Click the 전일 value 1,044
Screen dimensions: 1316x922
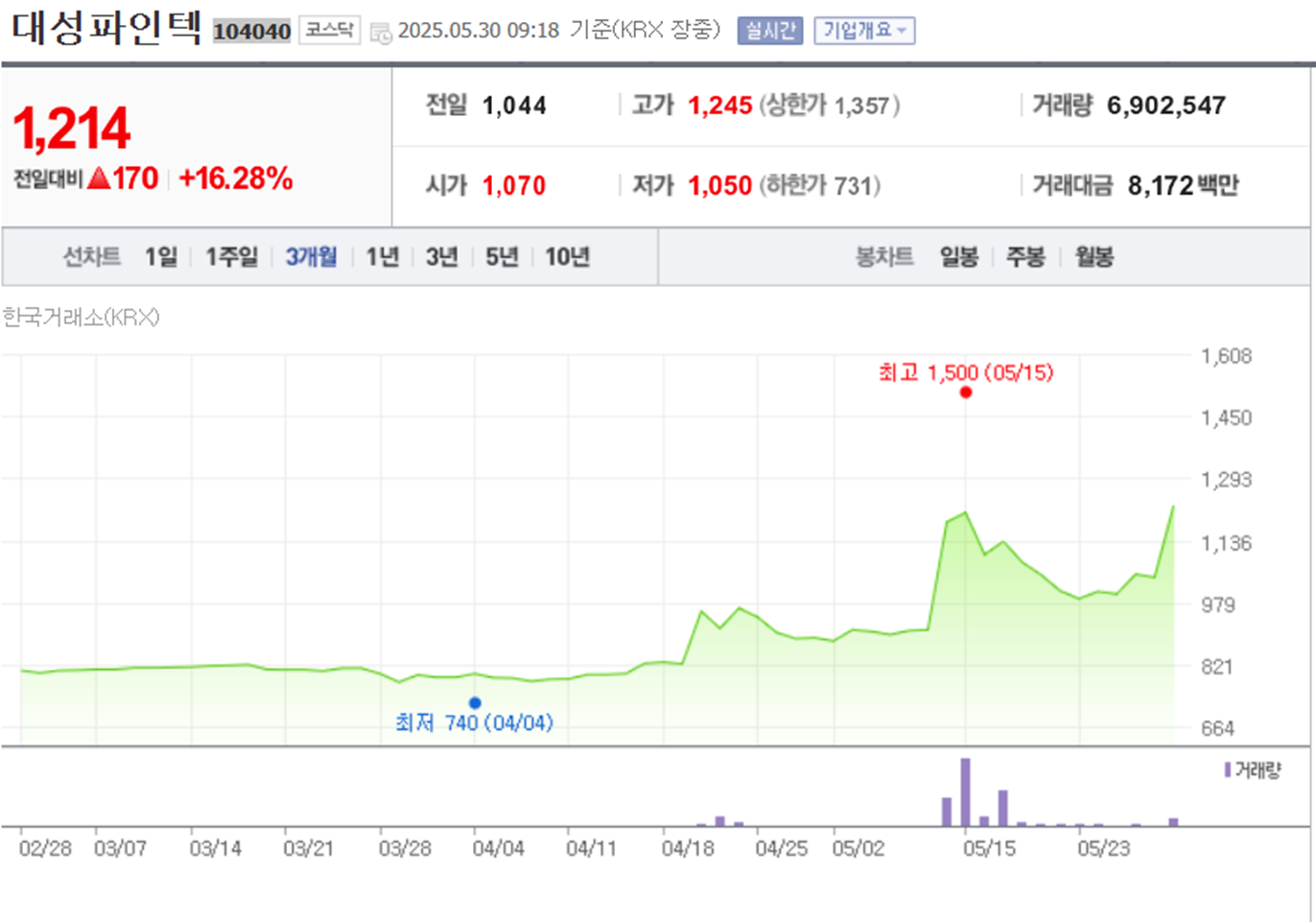click(x=514, y=106)
